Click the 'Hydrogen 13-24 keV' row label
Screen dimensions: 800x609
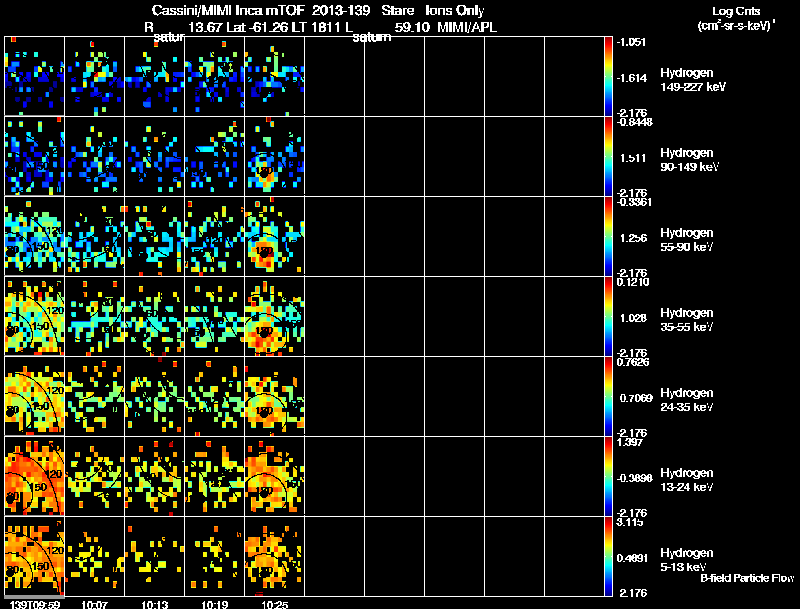(687, 480)
